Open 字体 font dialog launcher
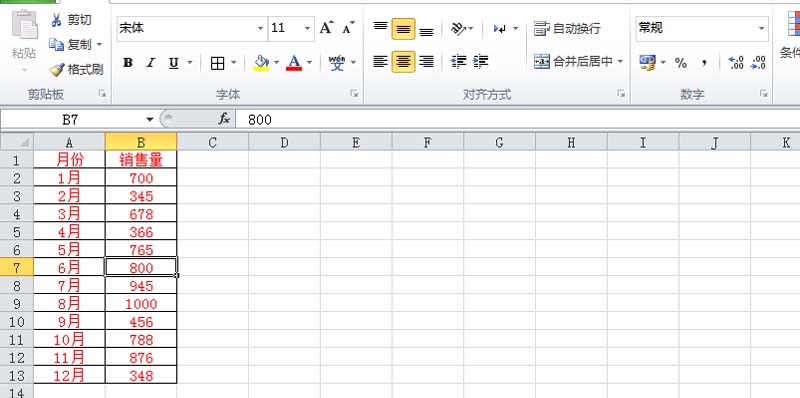Viewport: 800px width, 398px height. pyautogui.click(x=354, y=94)
